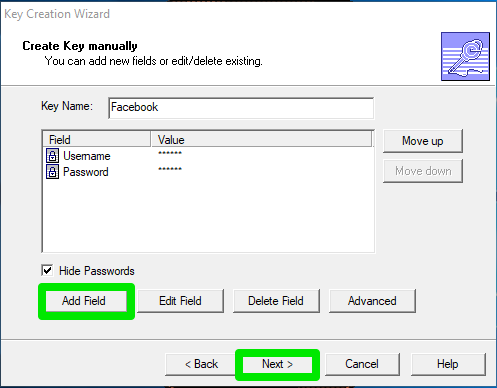497x388 pixels.
Task: Go to the previous step with Back
Action: coord(201,364)
